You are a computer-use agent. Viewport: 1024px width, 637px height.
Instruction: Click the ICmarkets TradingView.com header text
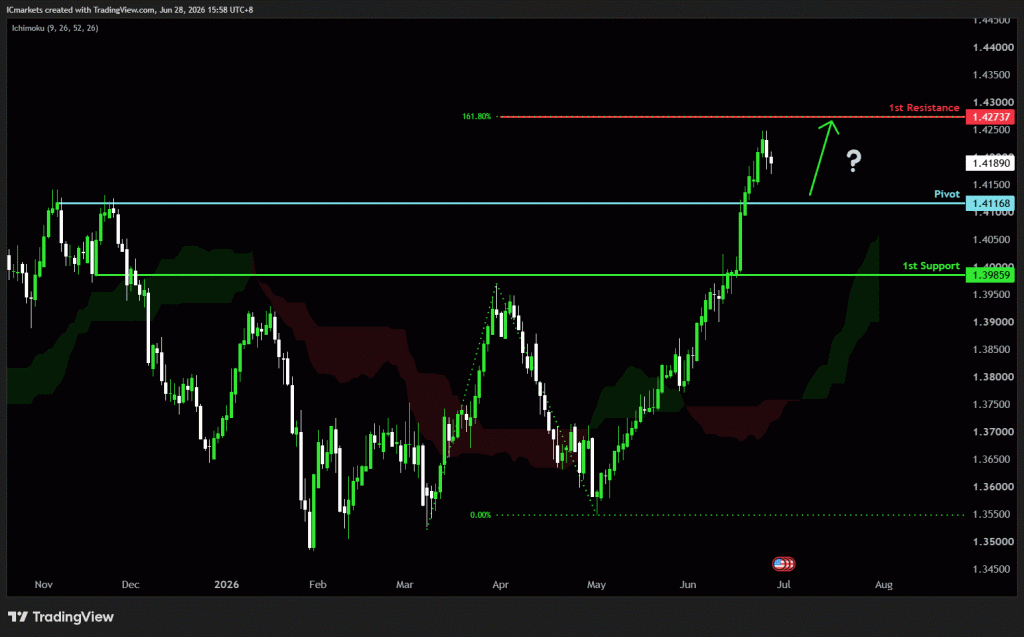[129, 10]
